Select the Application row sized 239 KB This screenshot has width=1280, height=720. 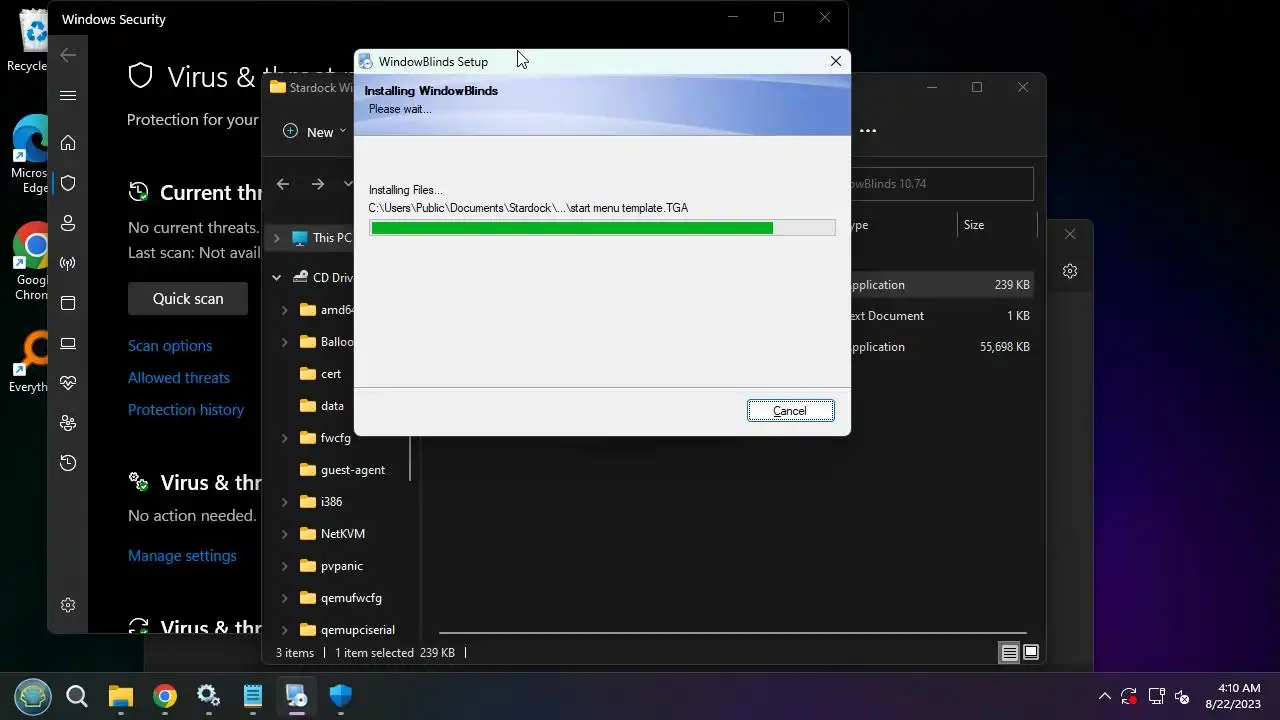940,285
